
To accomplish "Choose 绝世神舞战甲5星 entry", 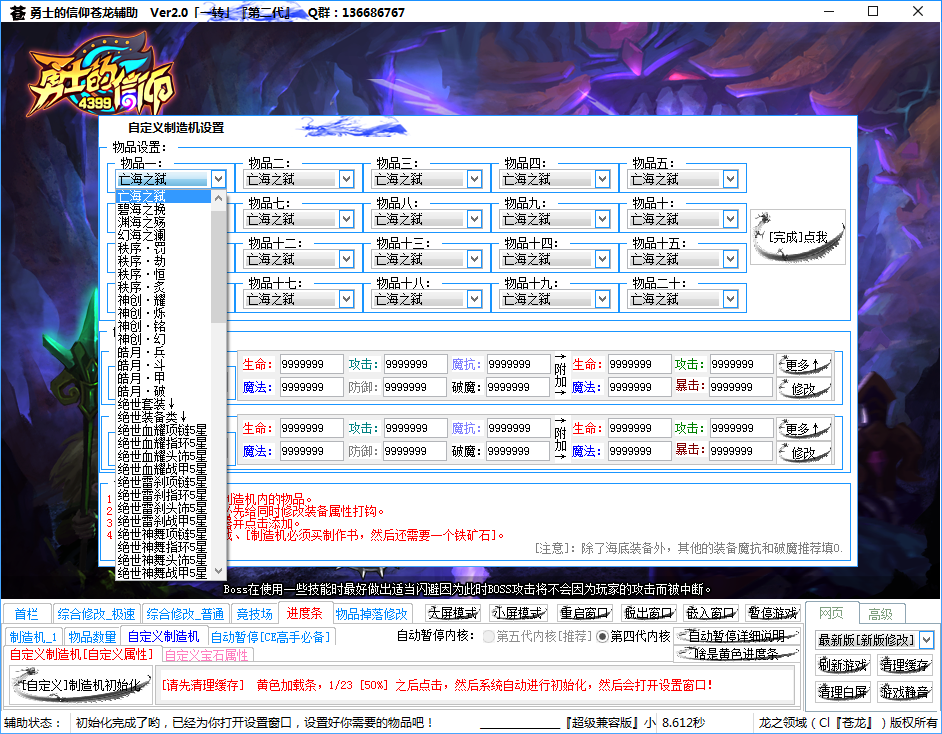I will [163, 573].
